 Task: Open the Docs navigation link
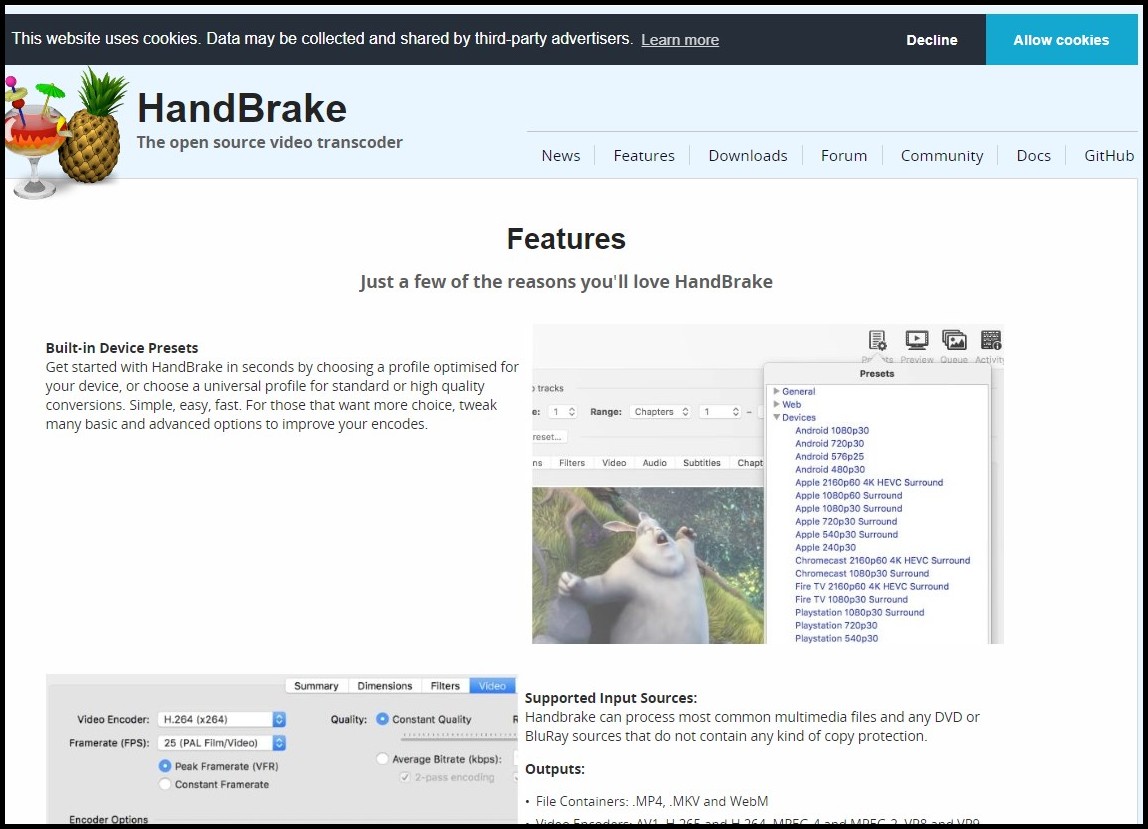tap(1034, 156)
